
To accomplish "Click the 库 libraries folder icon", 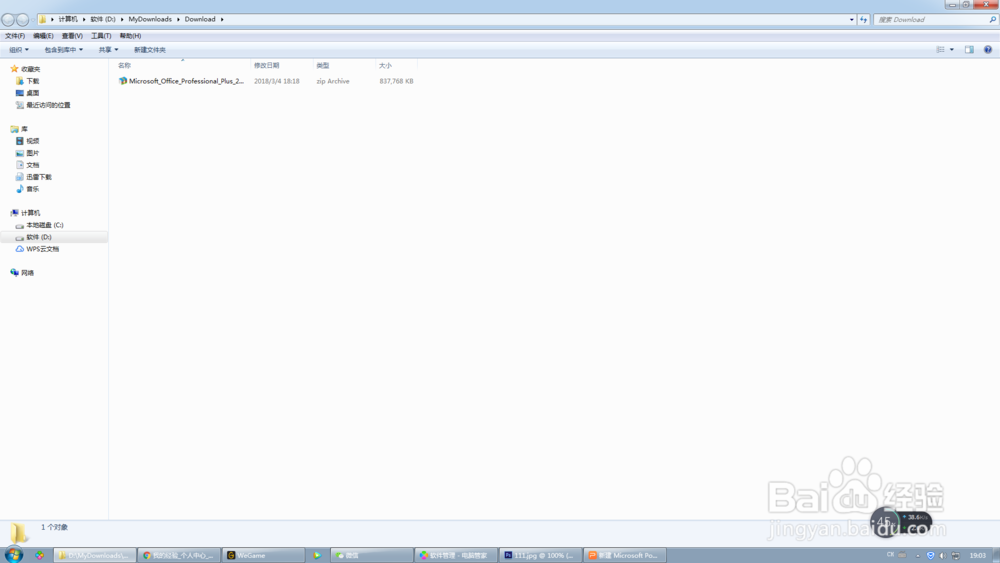I will tap(14, 129).
